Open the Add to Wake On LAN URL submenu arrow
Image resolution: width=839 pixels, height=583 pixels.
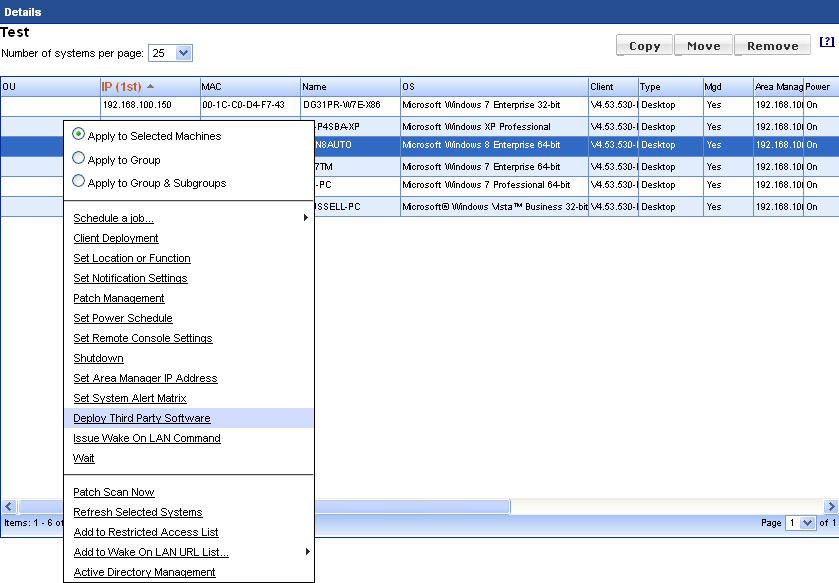308,552
